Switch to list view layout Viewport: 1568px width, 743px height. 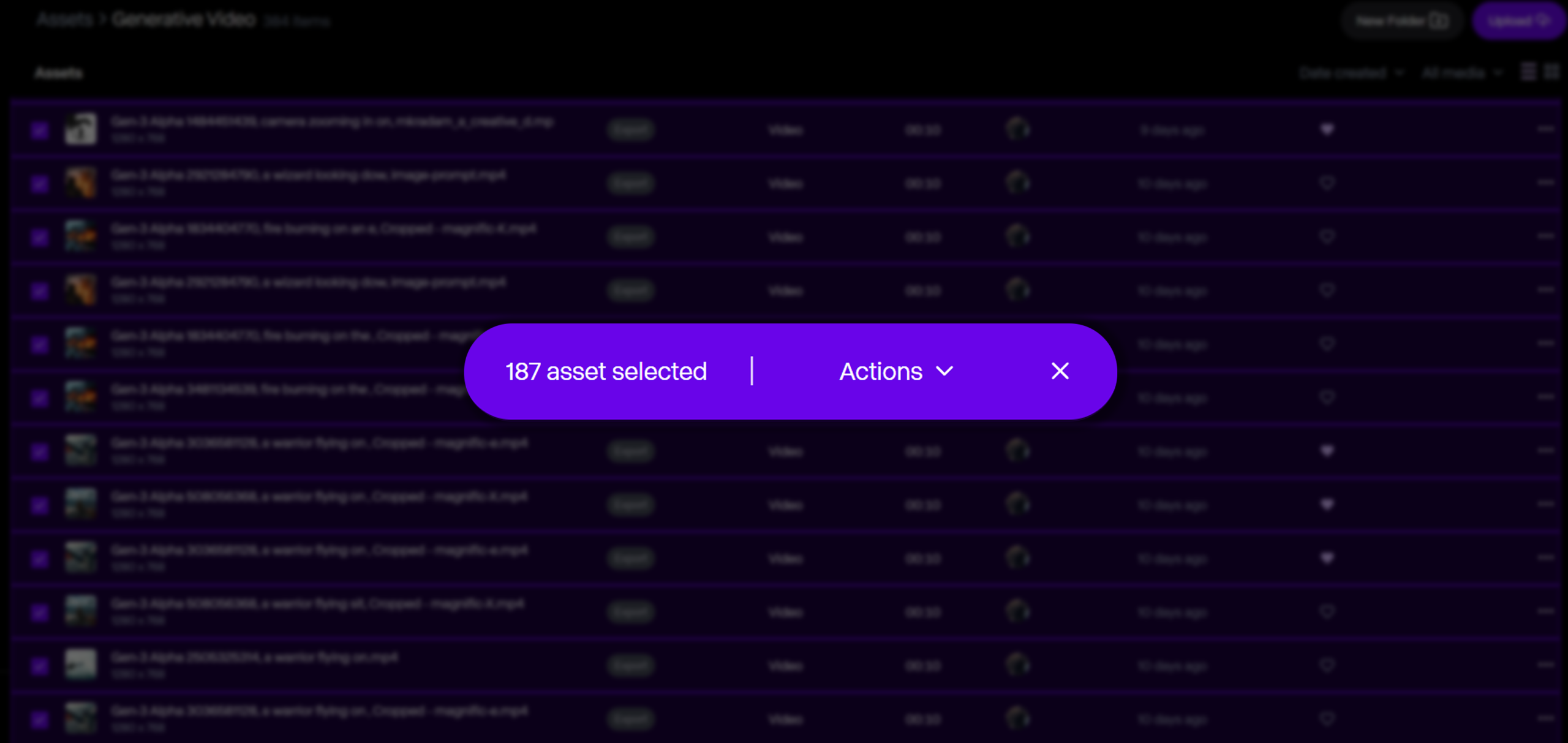(1528, 72)
